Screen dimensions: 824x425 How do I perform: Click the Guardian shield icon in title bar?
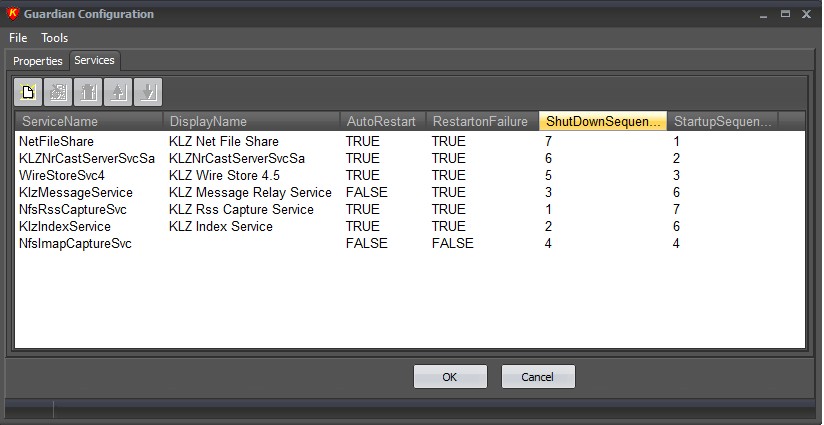point(13,14)
